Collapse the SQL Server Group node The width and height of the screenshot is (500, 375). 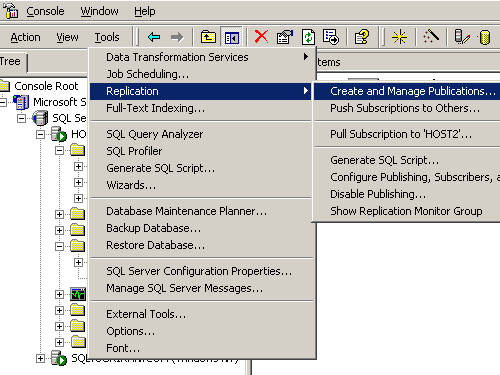21,118
